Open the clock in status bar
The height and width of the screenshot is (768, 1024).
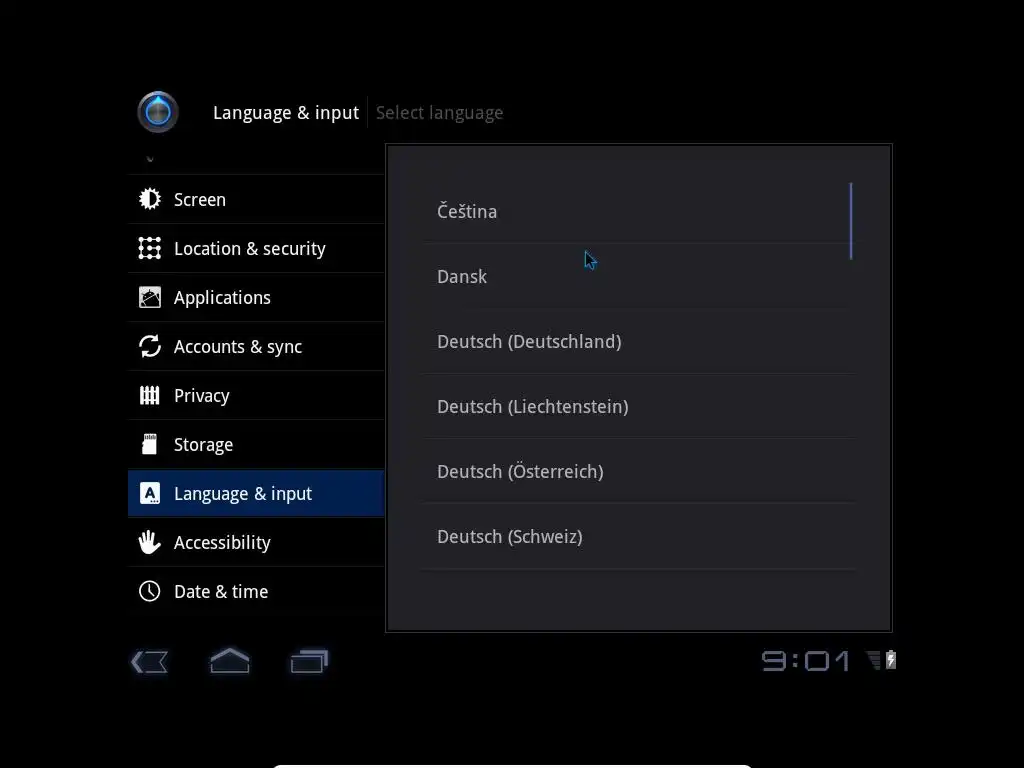[806, 661]
